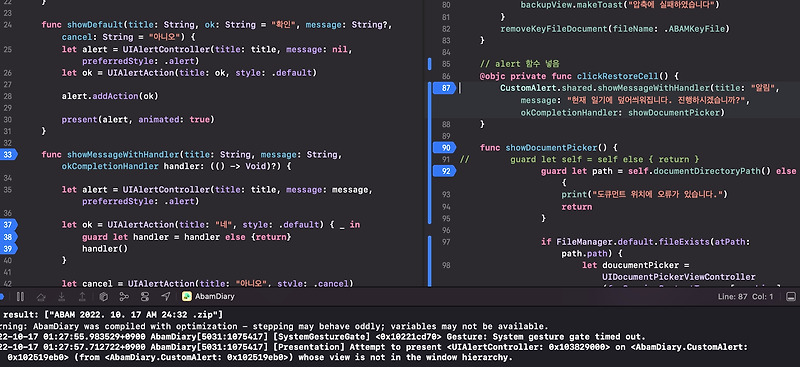This screenshot has height=367, width=800.
Task: Open the Environment Overrides icon
Action: 145,297
